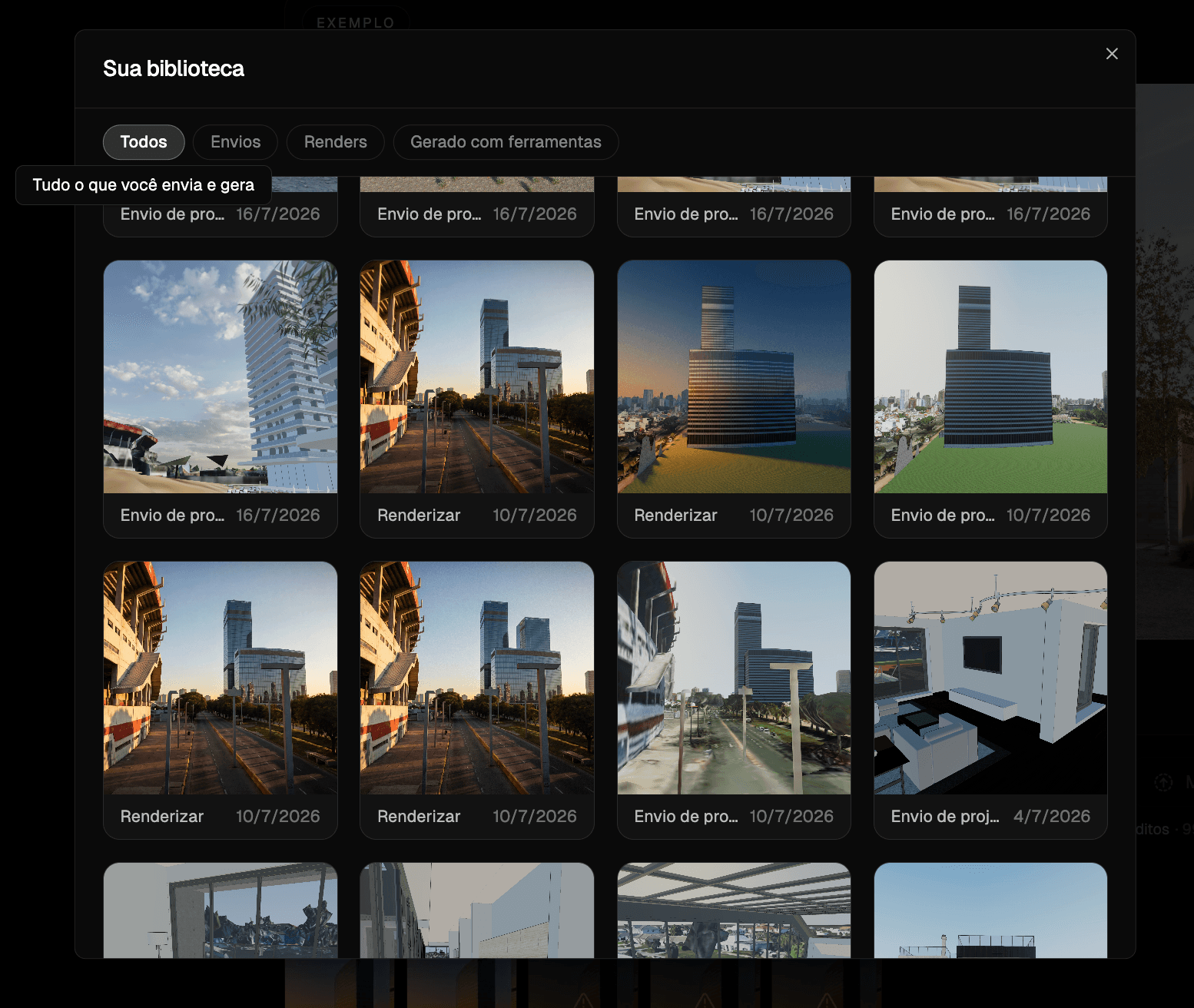Open the Renders tab

pos(335,142)
